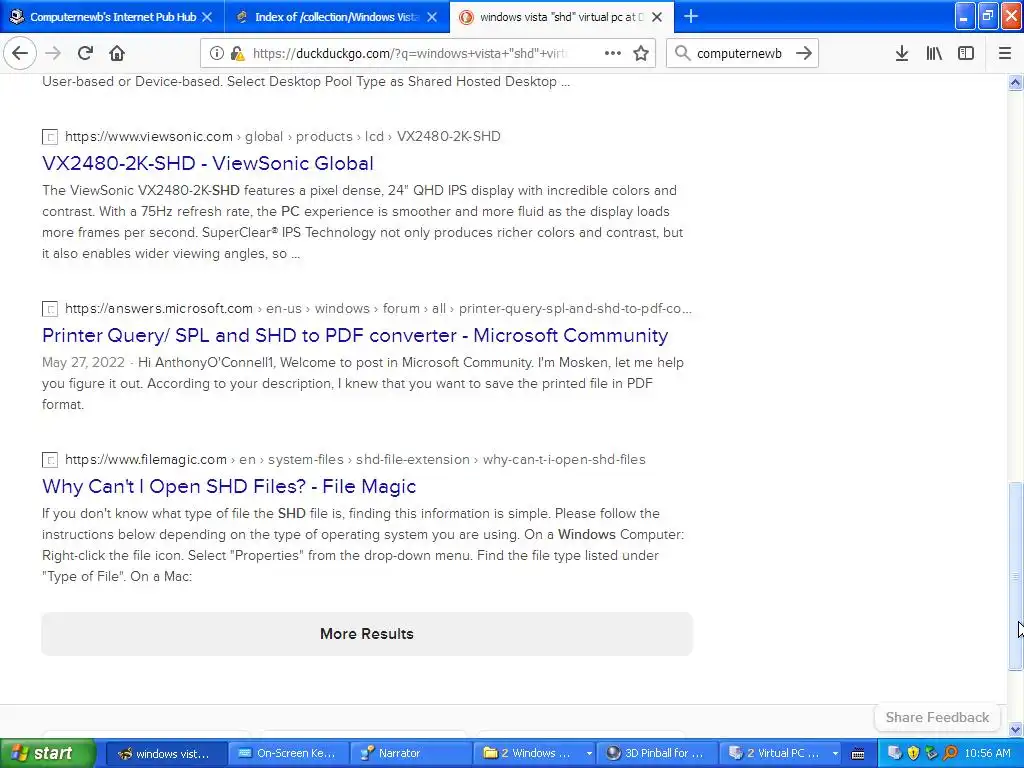The height and width of the screenshot is (768, 1024).
Task: Expand the 2 Virtual PC taskbar group
Action: pos(779,754)
